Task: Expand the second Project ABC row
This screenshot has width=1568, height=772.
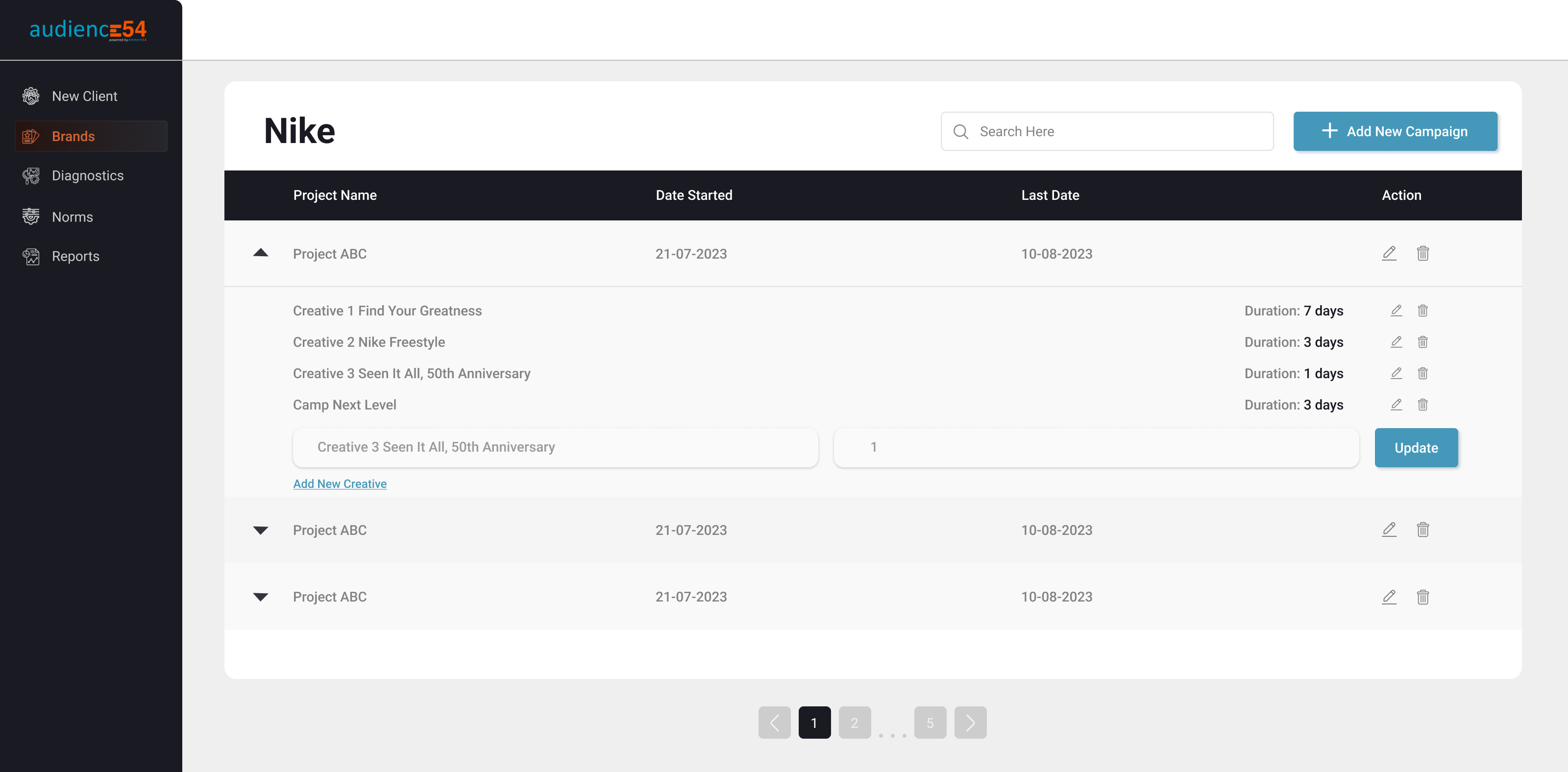Action: pyautogui.click(x=261, y=531)
